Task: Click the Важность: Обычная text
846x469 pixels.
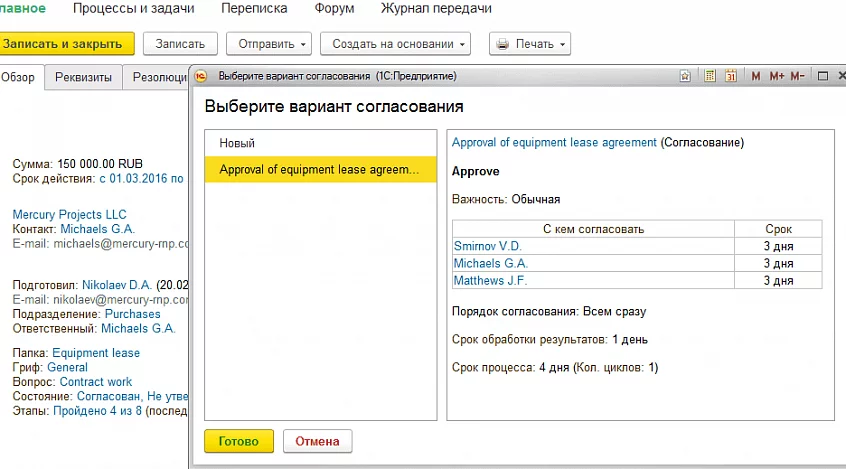Action: tap(506, 199)
